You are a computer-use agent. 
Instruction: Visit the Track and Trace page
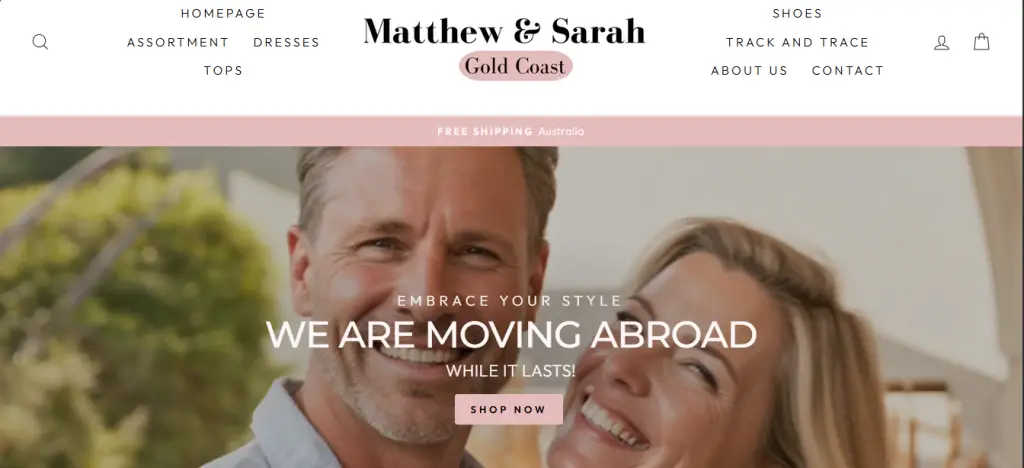click(x=797, y=42)
